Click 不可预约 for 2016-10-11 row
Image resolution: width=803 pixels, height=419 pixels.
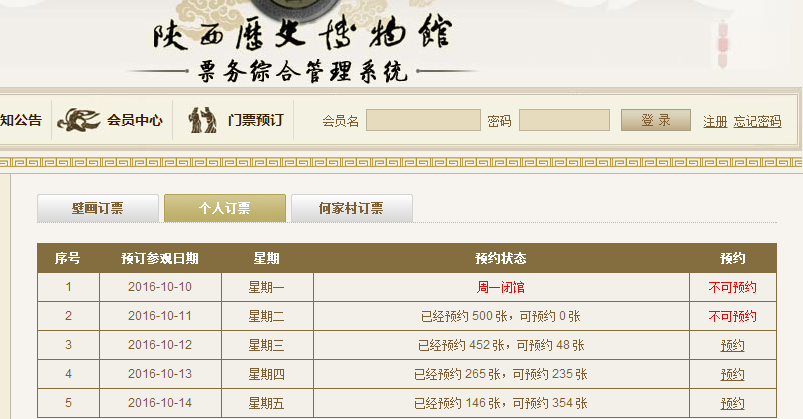(732, 317)
